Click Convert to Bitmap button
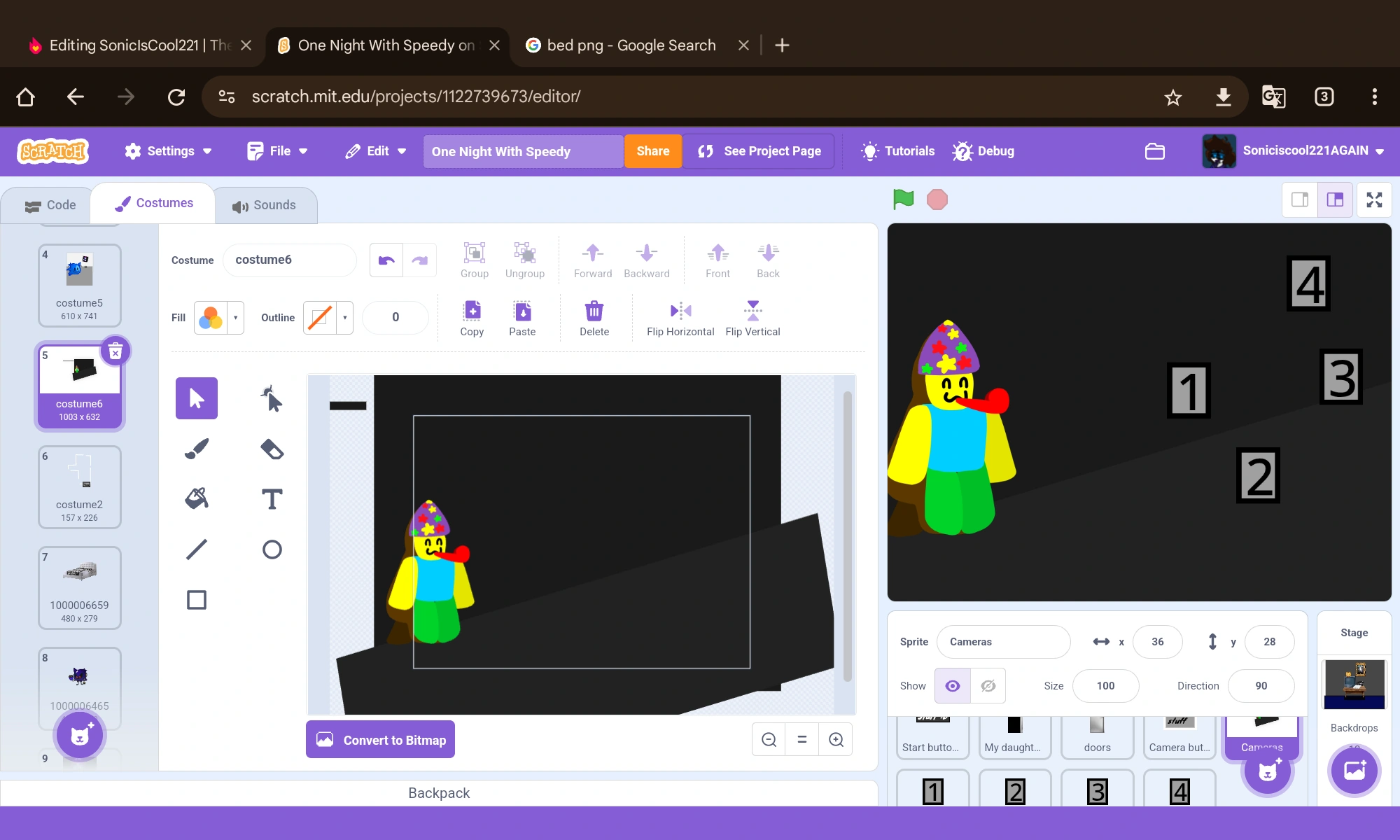 (x=380, y=740)
